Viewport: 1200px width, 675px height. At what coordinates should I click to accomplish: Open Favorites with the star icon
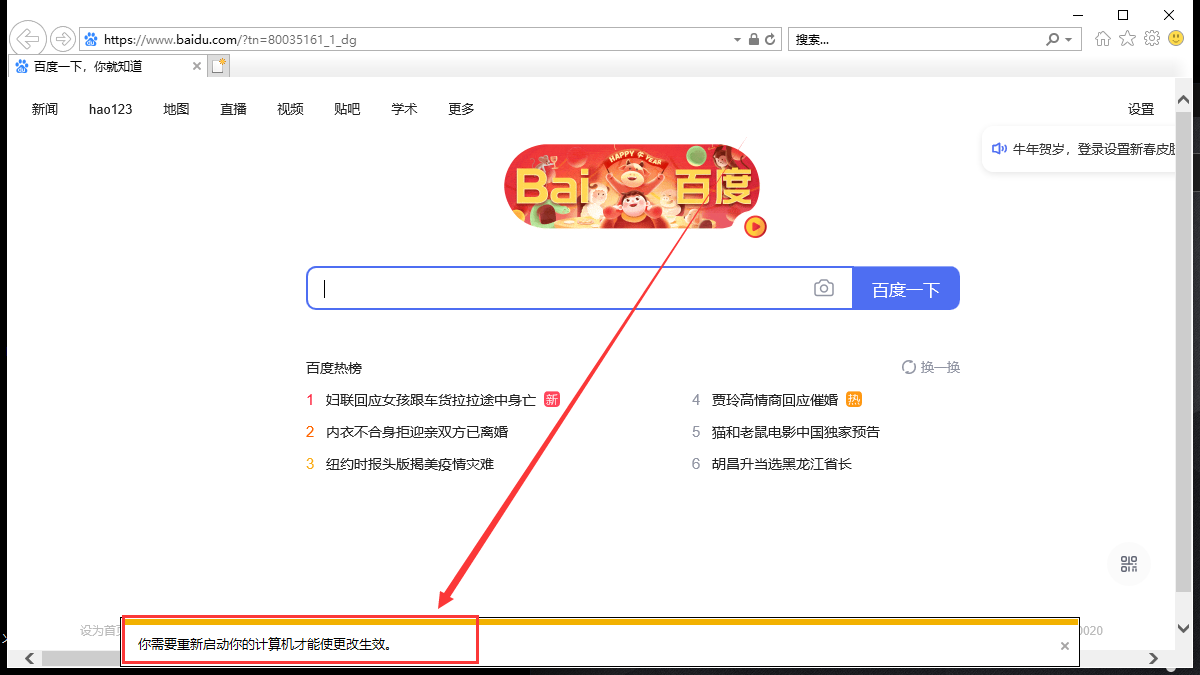1127,39
